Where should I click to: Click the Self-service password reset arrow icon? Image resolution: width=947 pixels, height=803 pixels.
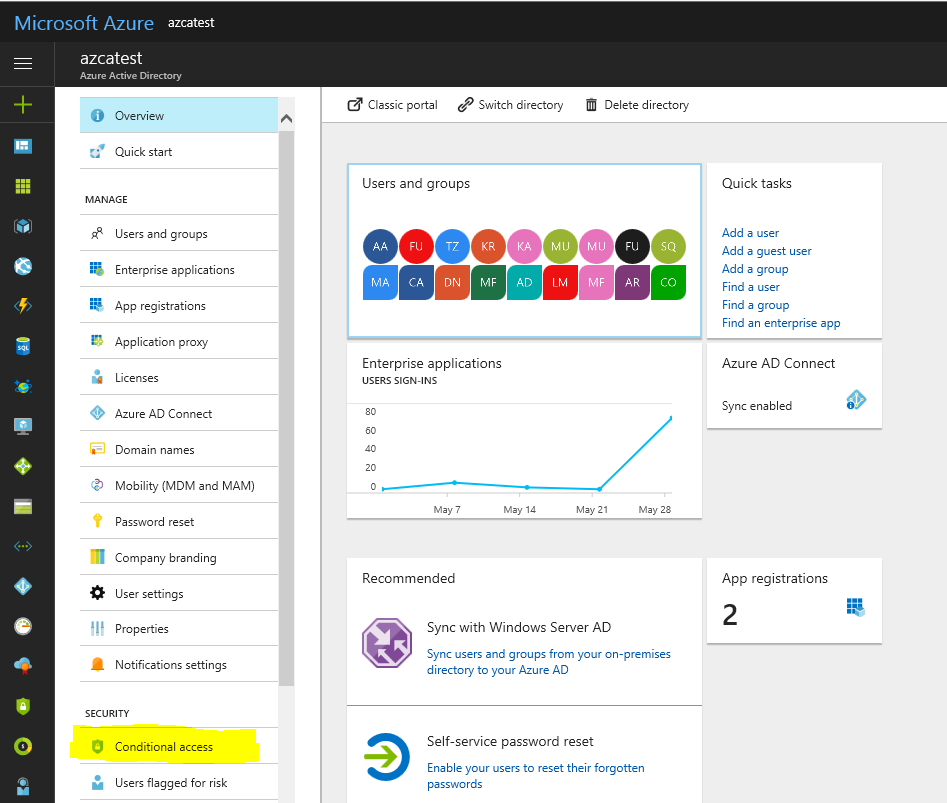click(387, 757)
